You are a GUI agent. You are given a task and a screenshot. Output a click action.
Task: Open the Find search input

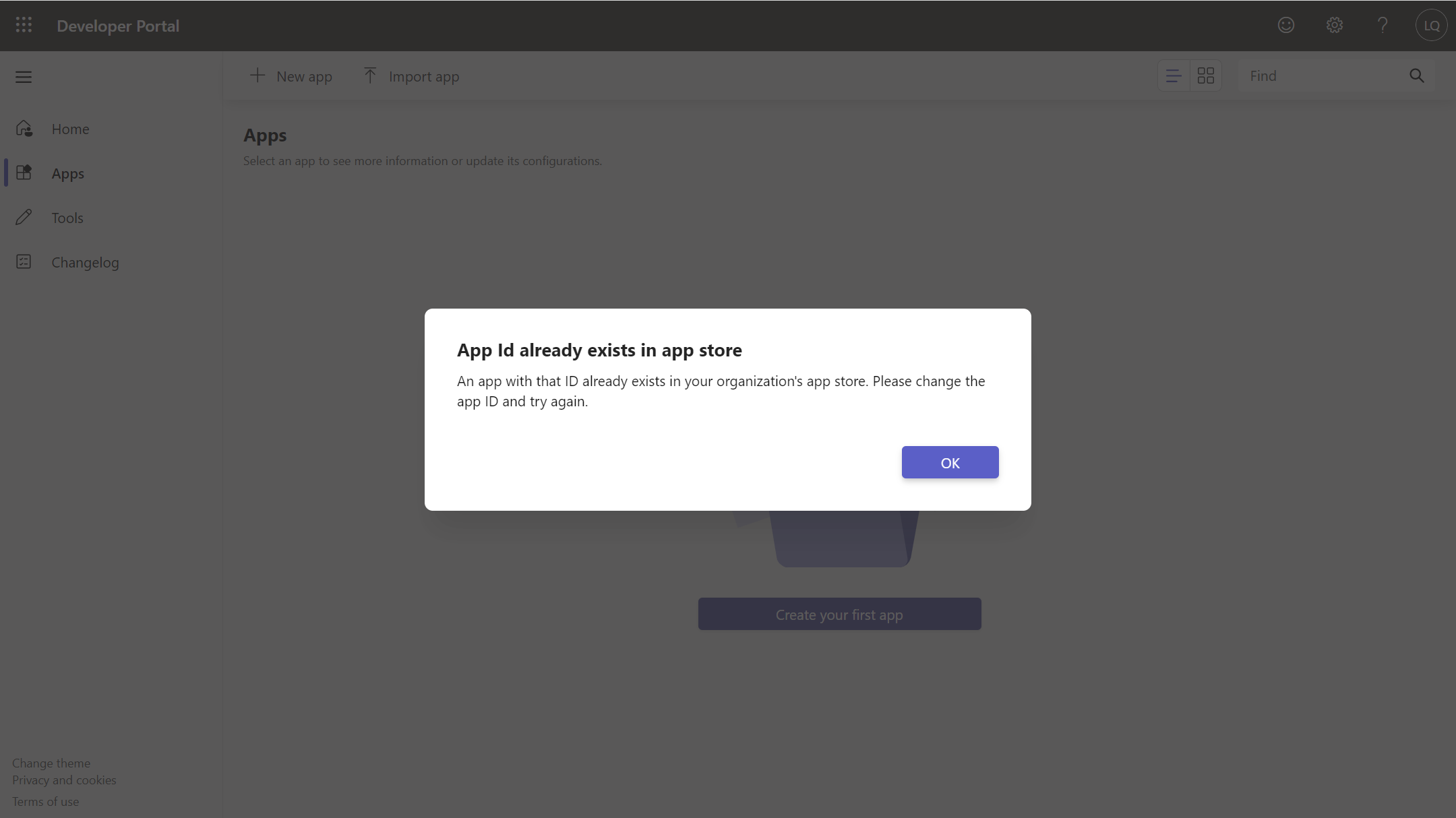pyautogui.click(x=1336, y=75)
